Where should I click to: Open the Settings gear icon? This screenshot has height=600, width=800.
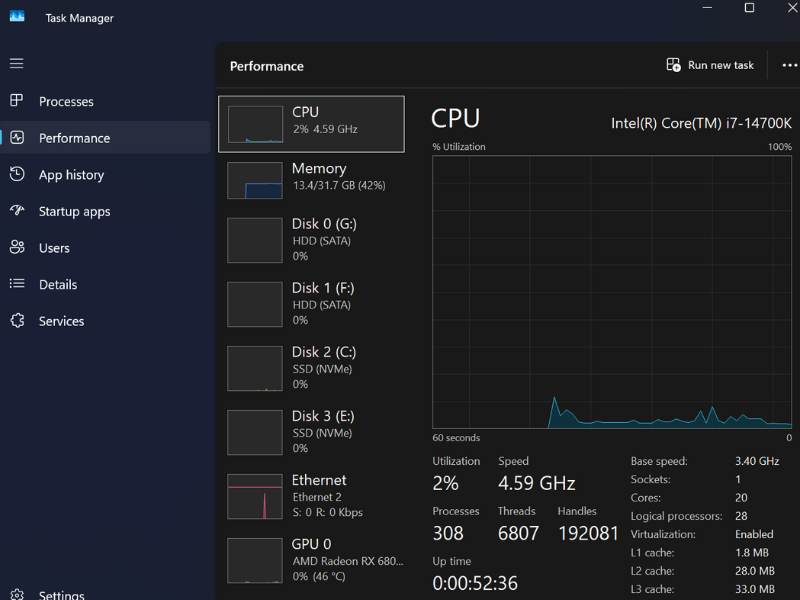pyautogui.click(x=17, y=594)
